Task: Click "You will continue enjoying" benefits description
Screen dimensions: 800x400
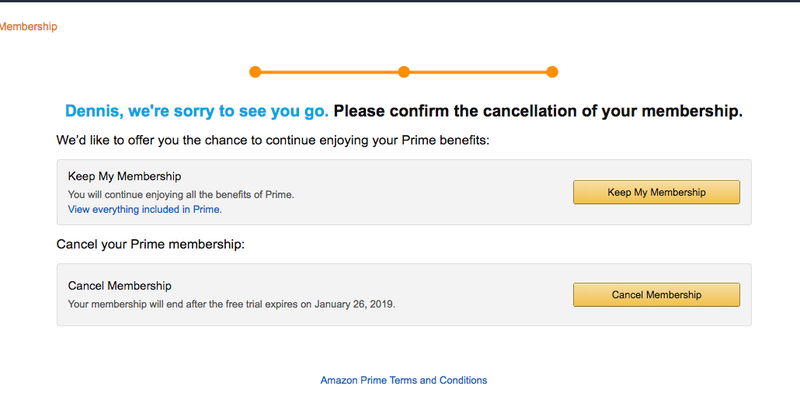Action: [x=180, y=194]
